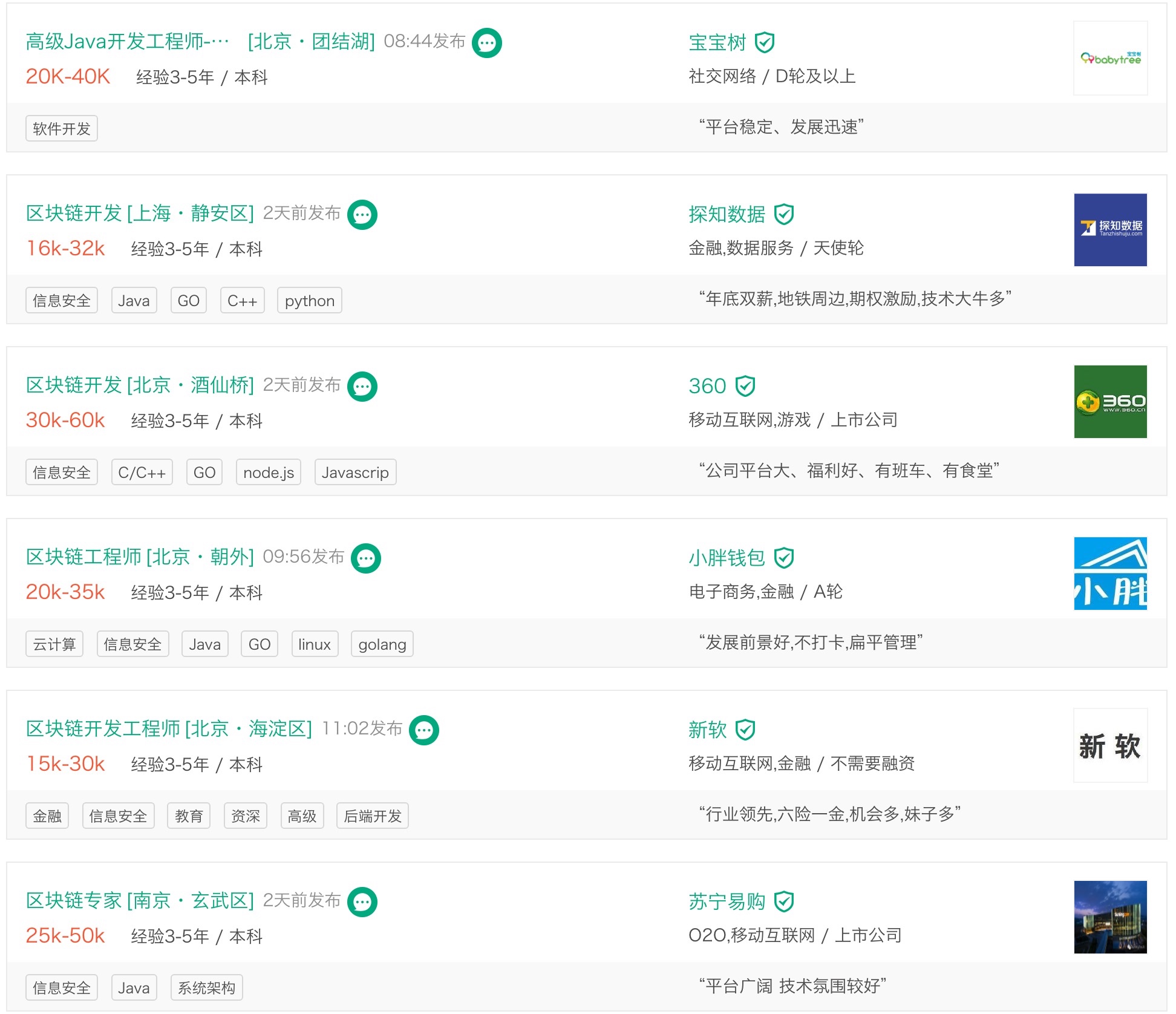
Task: Click the node.js tag
Action: (x=269, y=473)
